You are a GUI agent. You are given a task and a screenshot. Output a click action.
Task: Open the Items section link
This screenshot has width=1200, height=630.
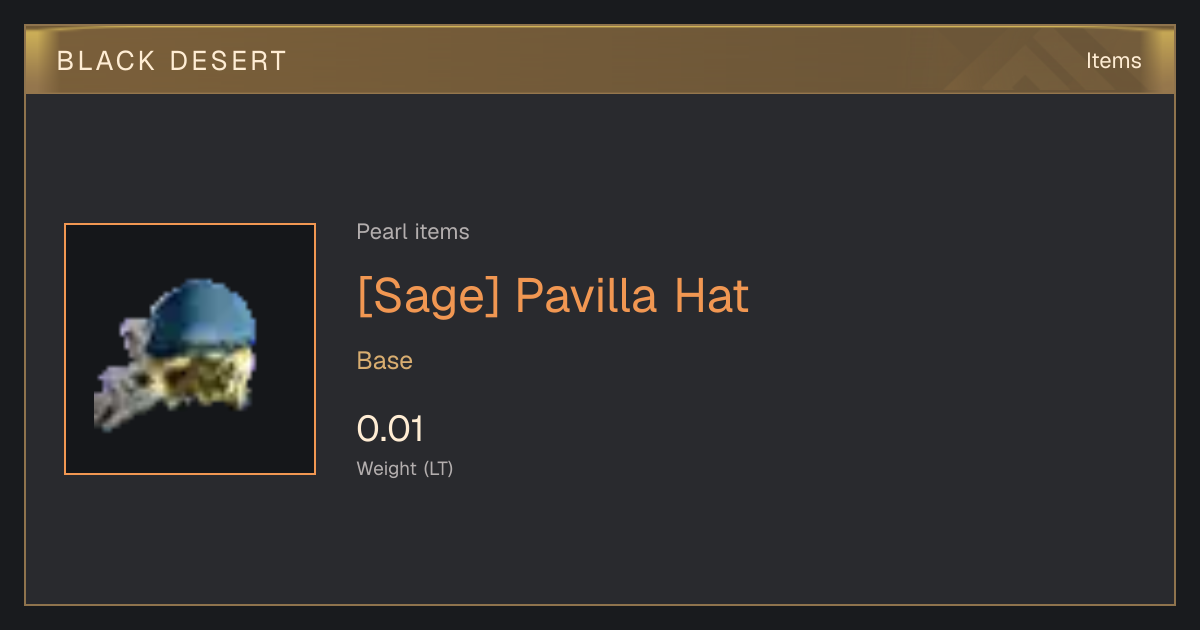[x=1113, y=61]
